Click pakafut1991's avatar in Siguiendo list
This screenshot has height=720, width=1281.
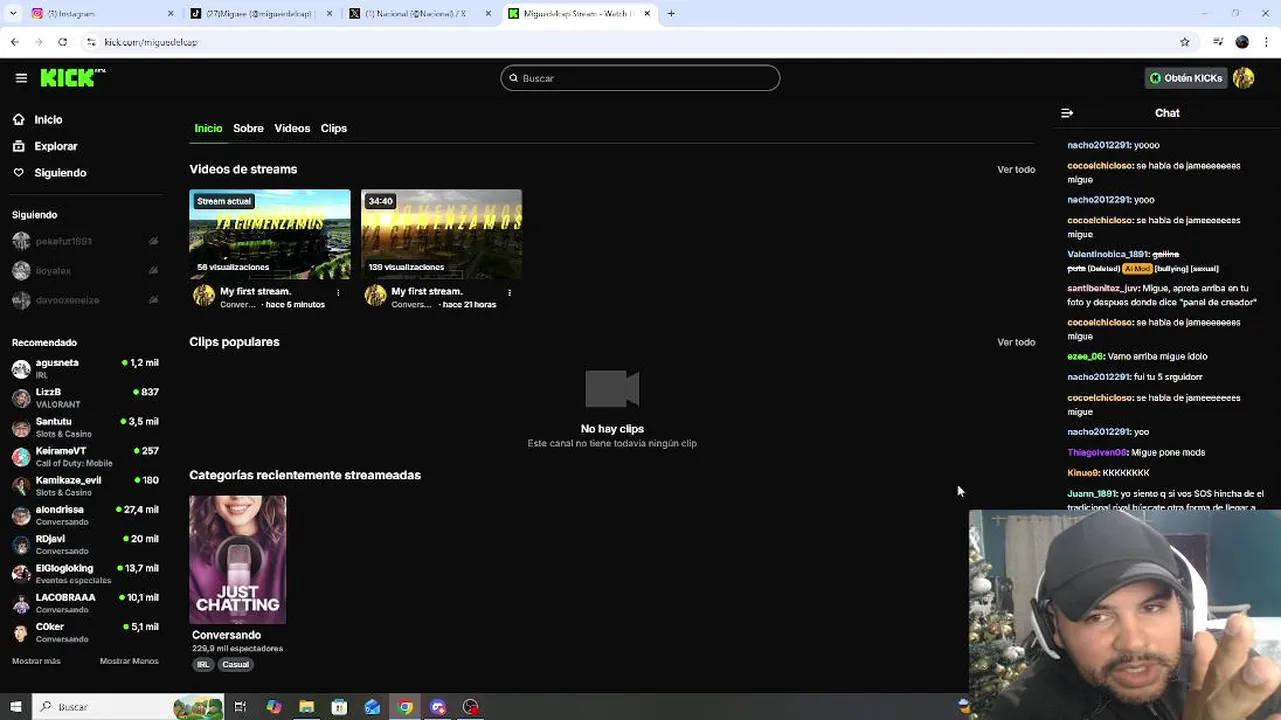(21, 241)
